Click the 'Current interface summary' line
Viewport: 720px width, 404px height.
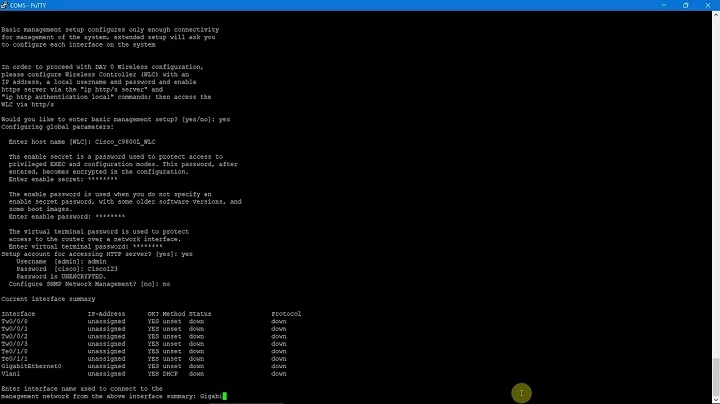48,299
